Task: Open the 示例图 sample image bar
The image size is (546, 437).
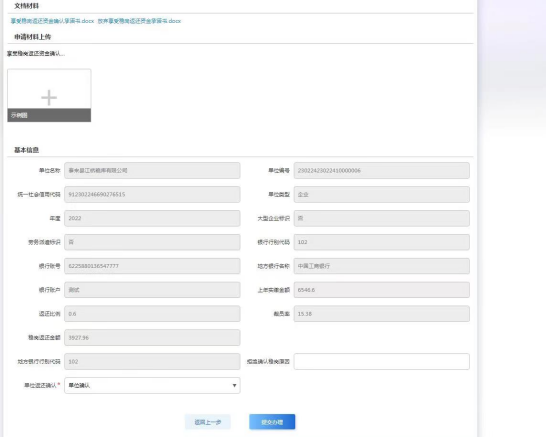Action: point(49,115)
